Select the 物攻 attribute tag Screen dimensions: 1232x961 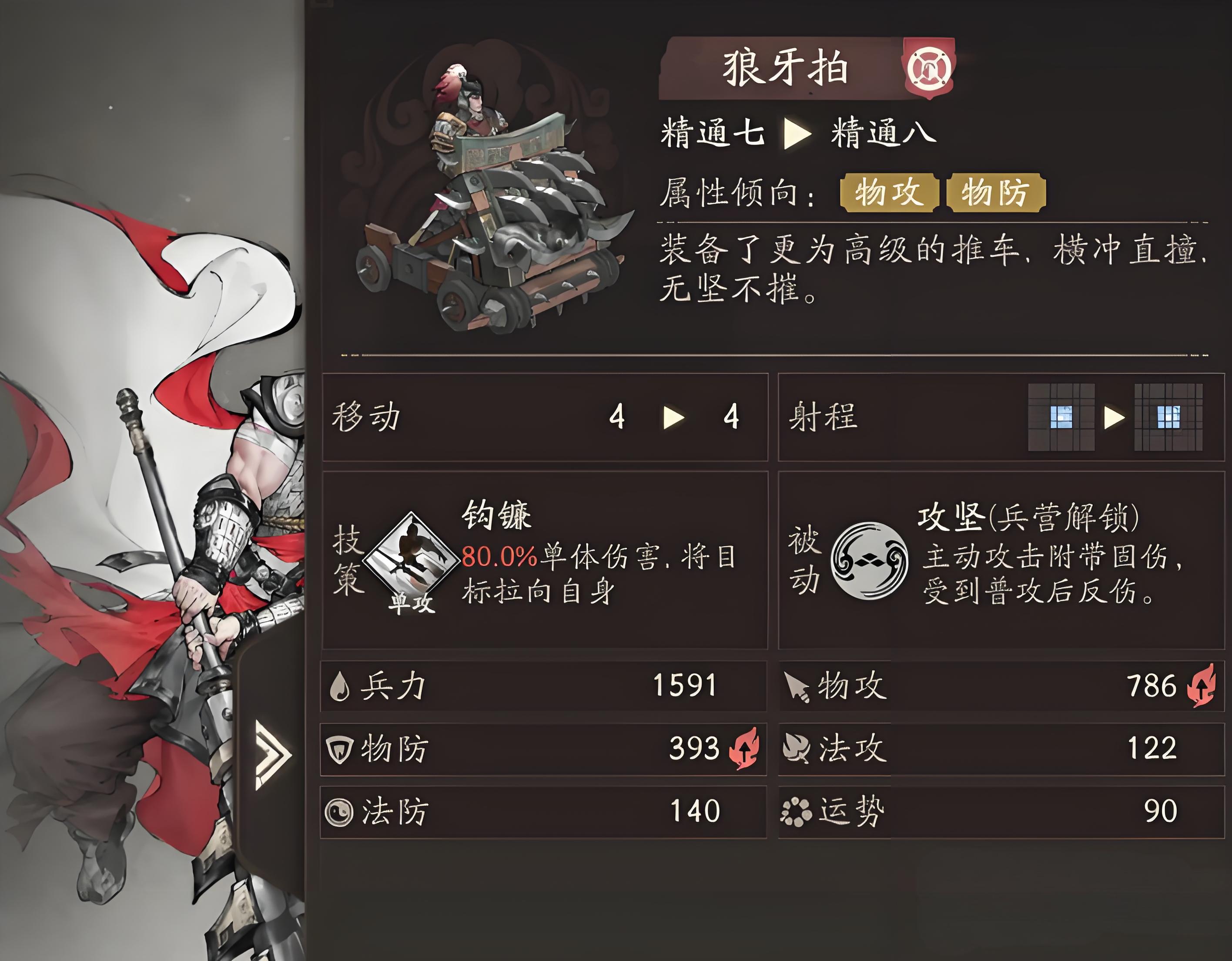pos(890,193)
